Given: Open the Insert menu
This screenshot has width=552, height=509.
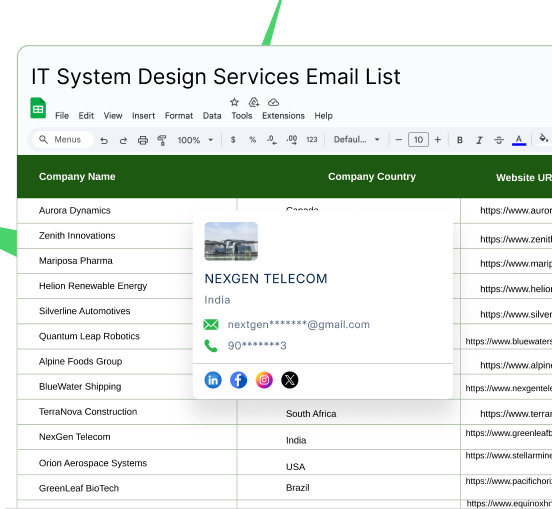Looking at the screenshot, I should coord(143,116).
